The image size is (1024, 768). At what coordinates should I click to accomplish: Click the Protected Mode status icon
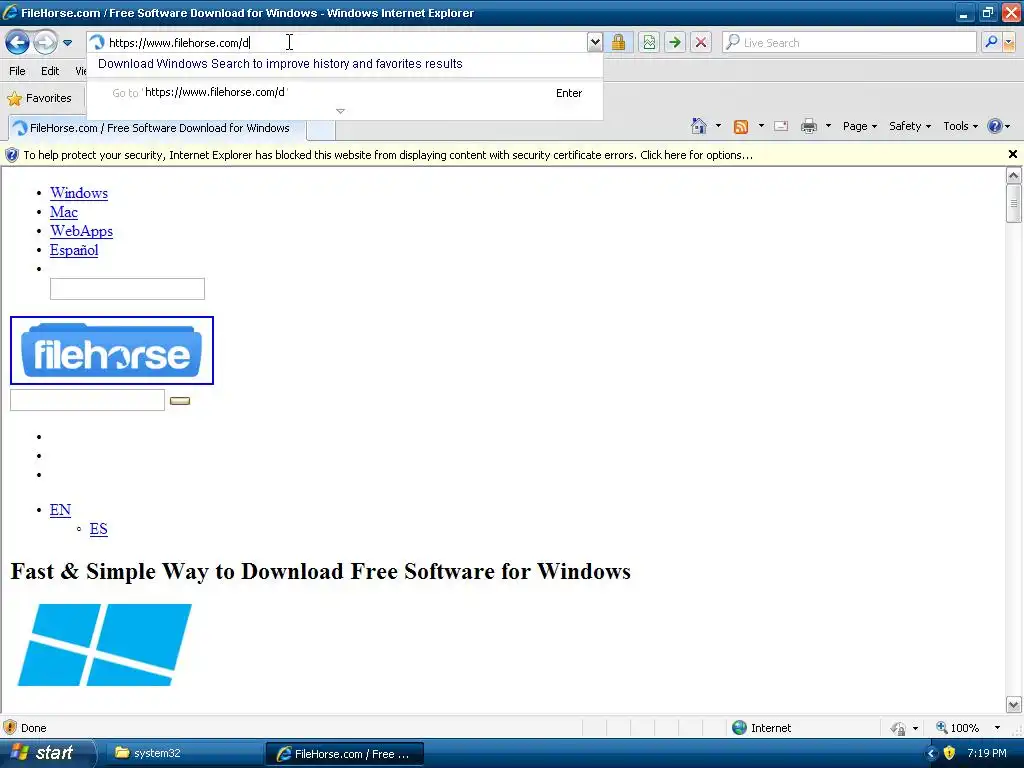click(x=899, y=728)
